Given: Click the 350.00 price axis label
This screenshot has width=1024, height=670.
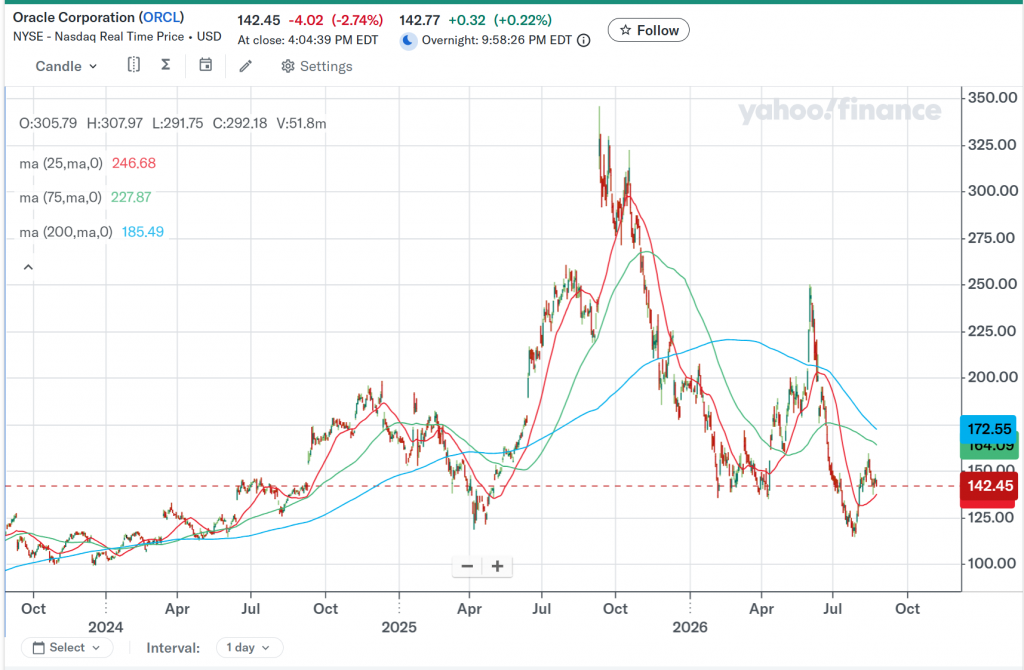Looking at the screenshot, I should pyautogui.click(x=992, y=98).
